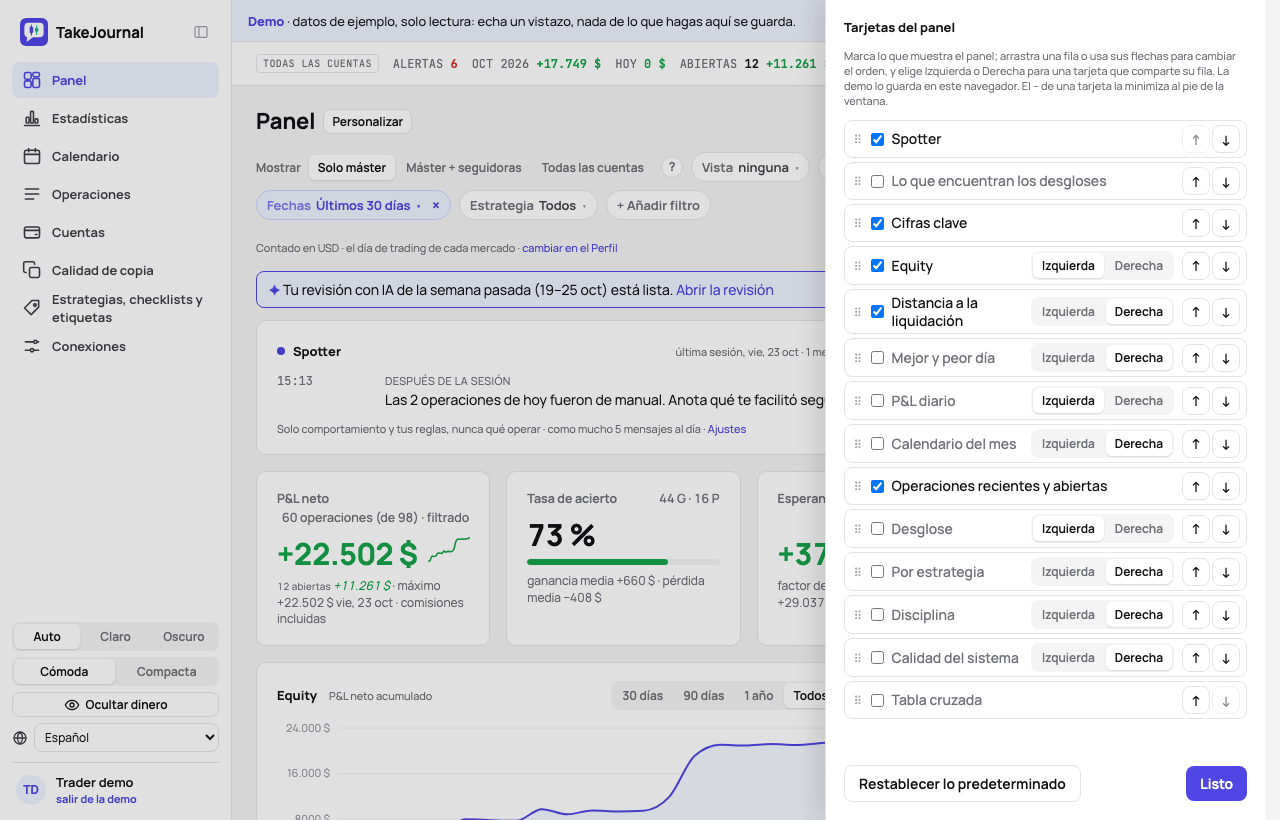Move Tabla cruzada card up
1280x820 pixels.
1195,700
